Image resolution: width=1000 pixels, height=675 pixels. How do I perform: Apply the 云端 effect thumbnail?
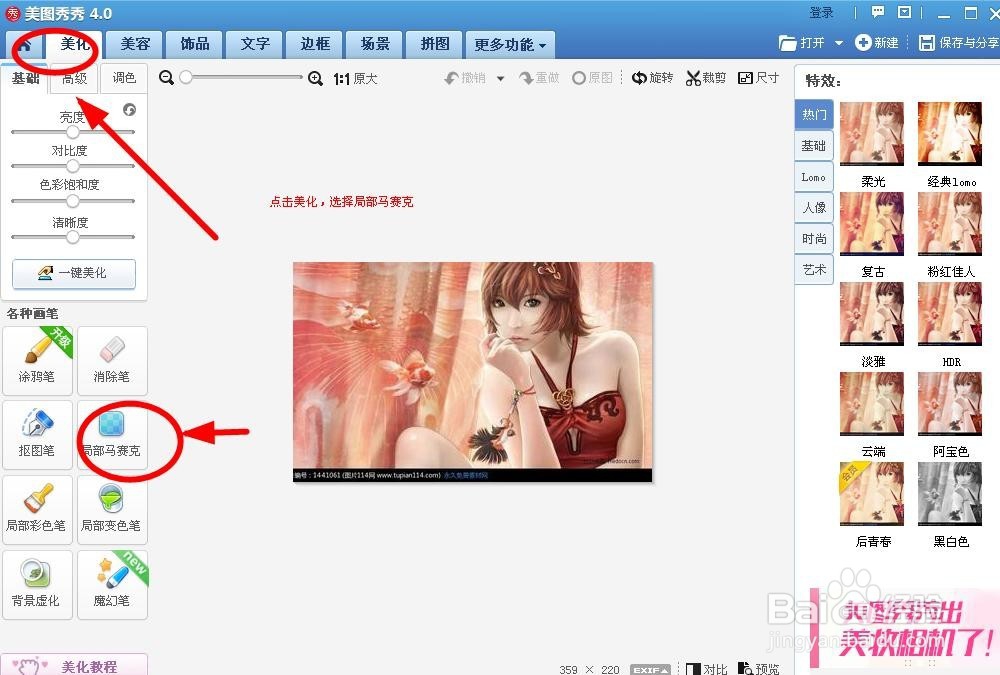(872, 404)
